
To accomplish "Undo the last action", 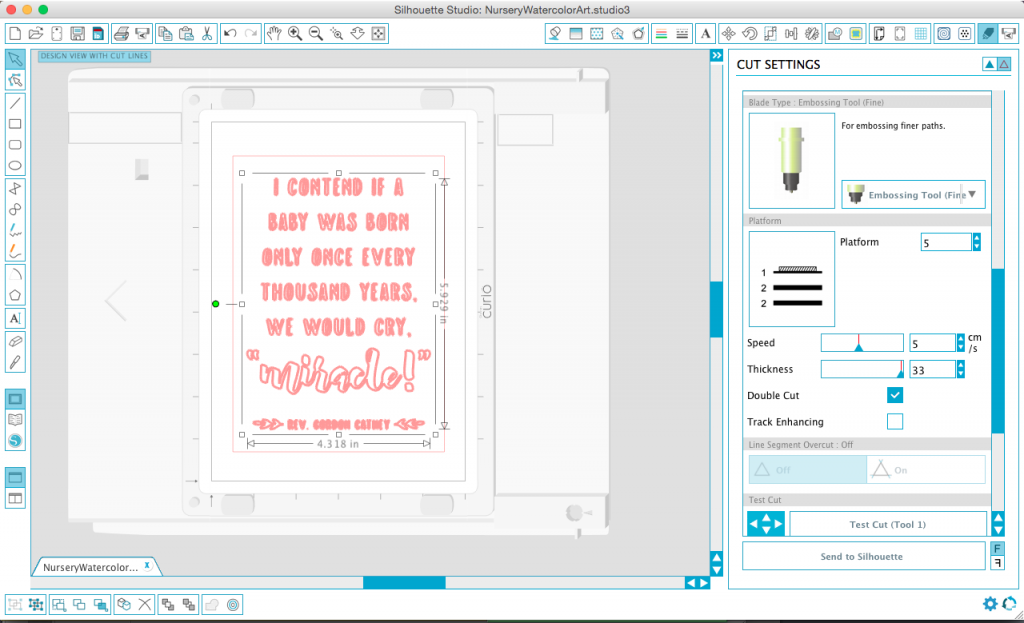I will (230, 33).
